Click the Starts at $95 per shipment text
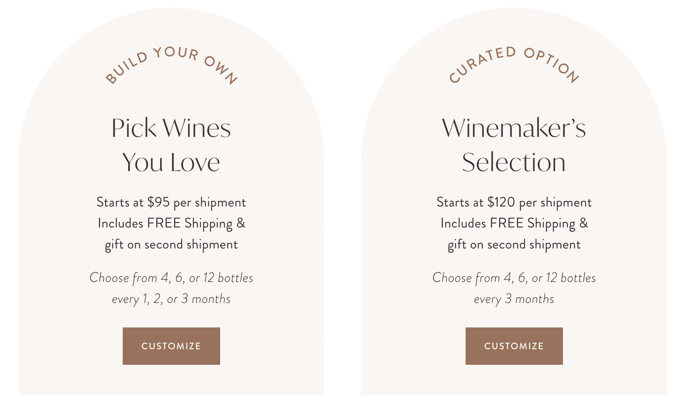 click(x=171, y=202)
